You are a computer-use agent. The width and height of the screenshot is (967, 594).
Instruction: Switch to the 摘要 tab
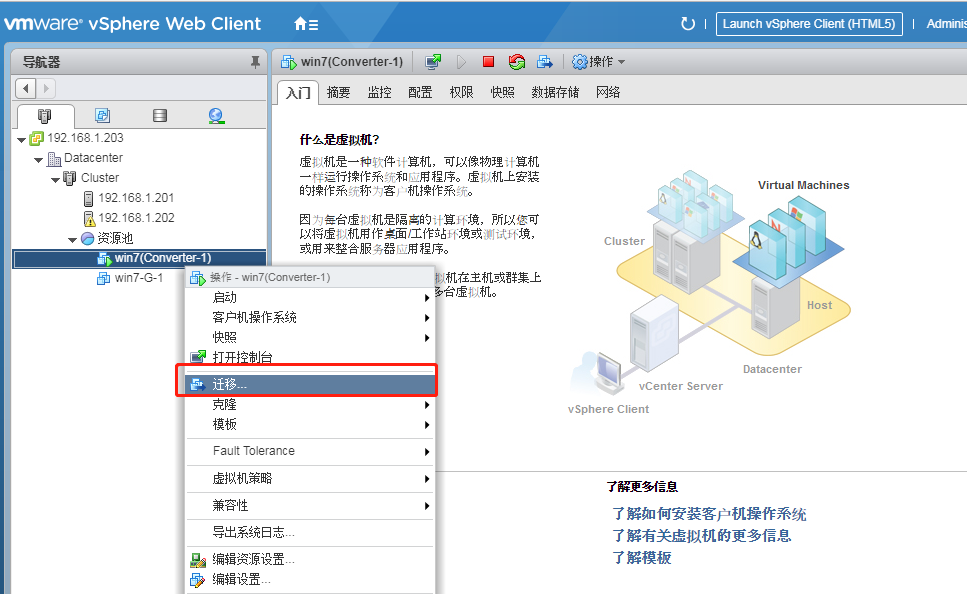click(x=339, y=93)
